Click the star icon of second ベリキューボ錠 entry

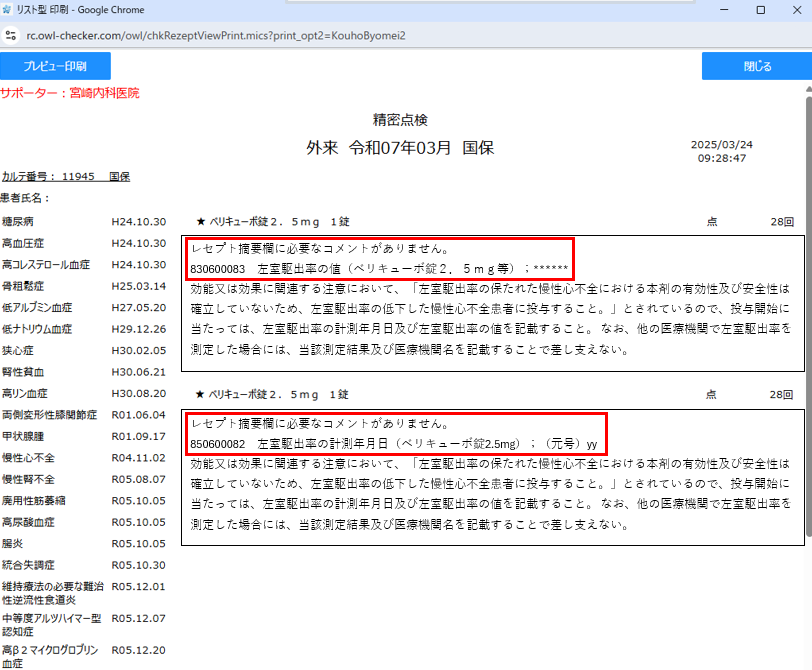click(x=200, y=395)
